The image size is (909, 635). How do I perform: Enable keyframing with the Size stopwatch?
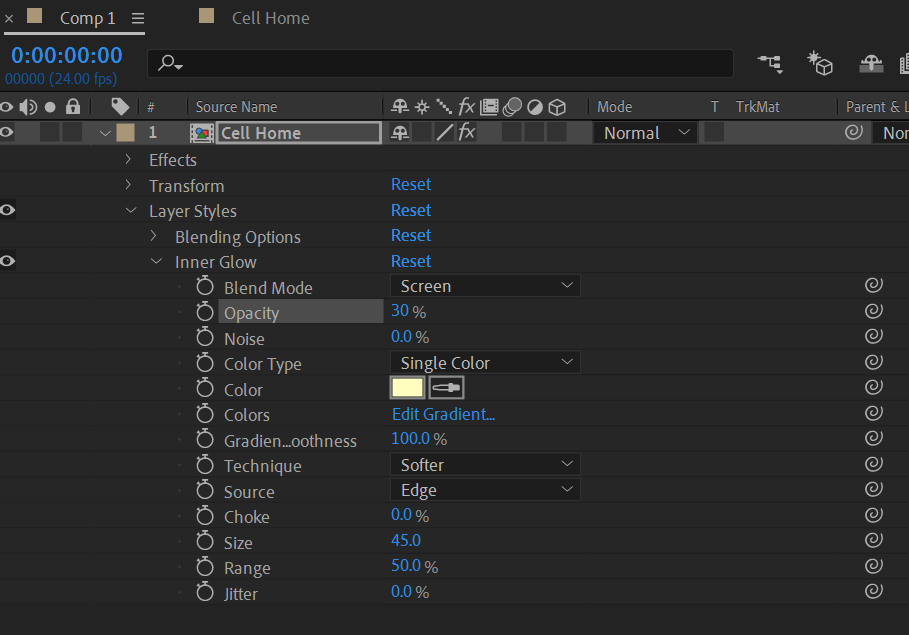(x=205, y=542)
